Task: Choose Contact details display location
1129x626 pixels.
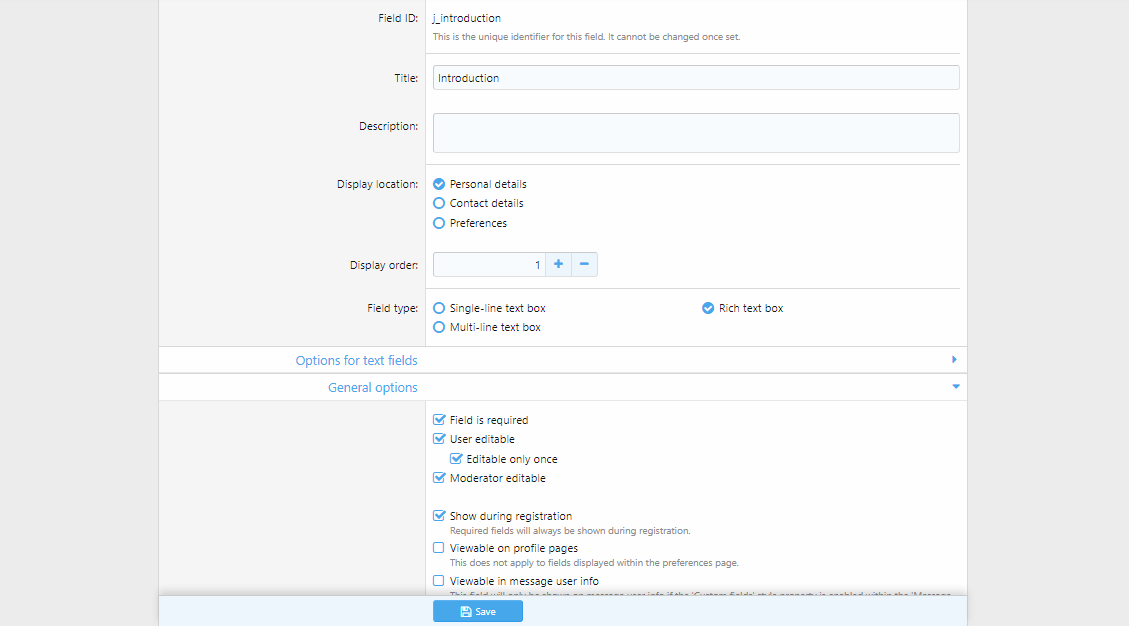Action: (439, 203)
